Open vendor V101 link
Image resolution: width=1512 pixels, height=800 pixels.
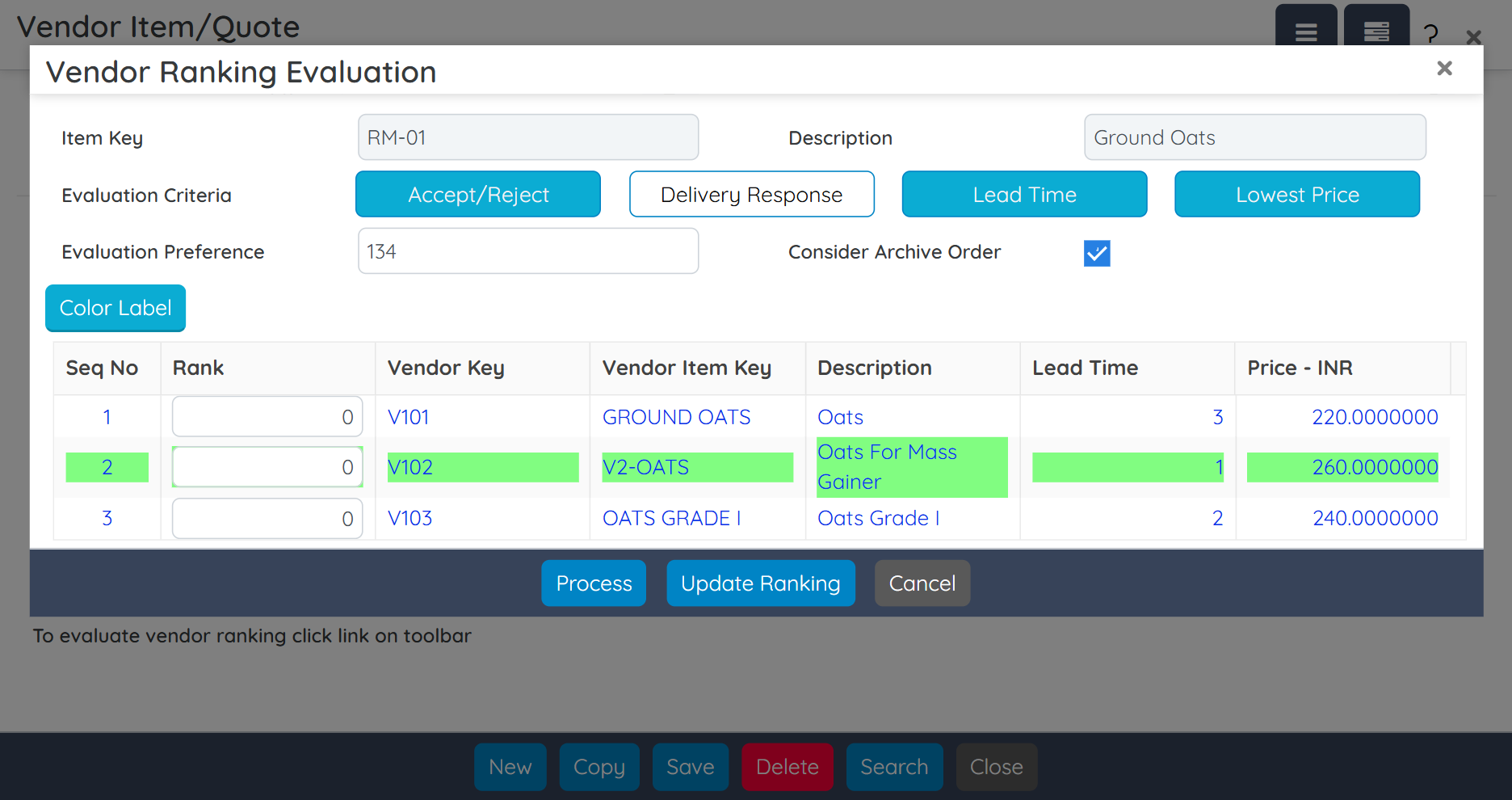click(x=409, y=417)
